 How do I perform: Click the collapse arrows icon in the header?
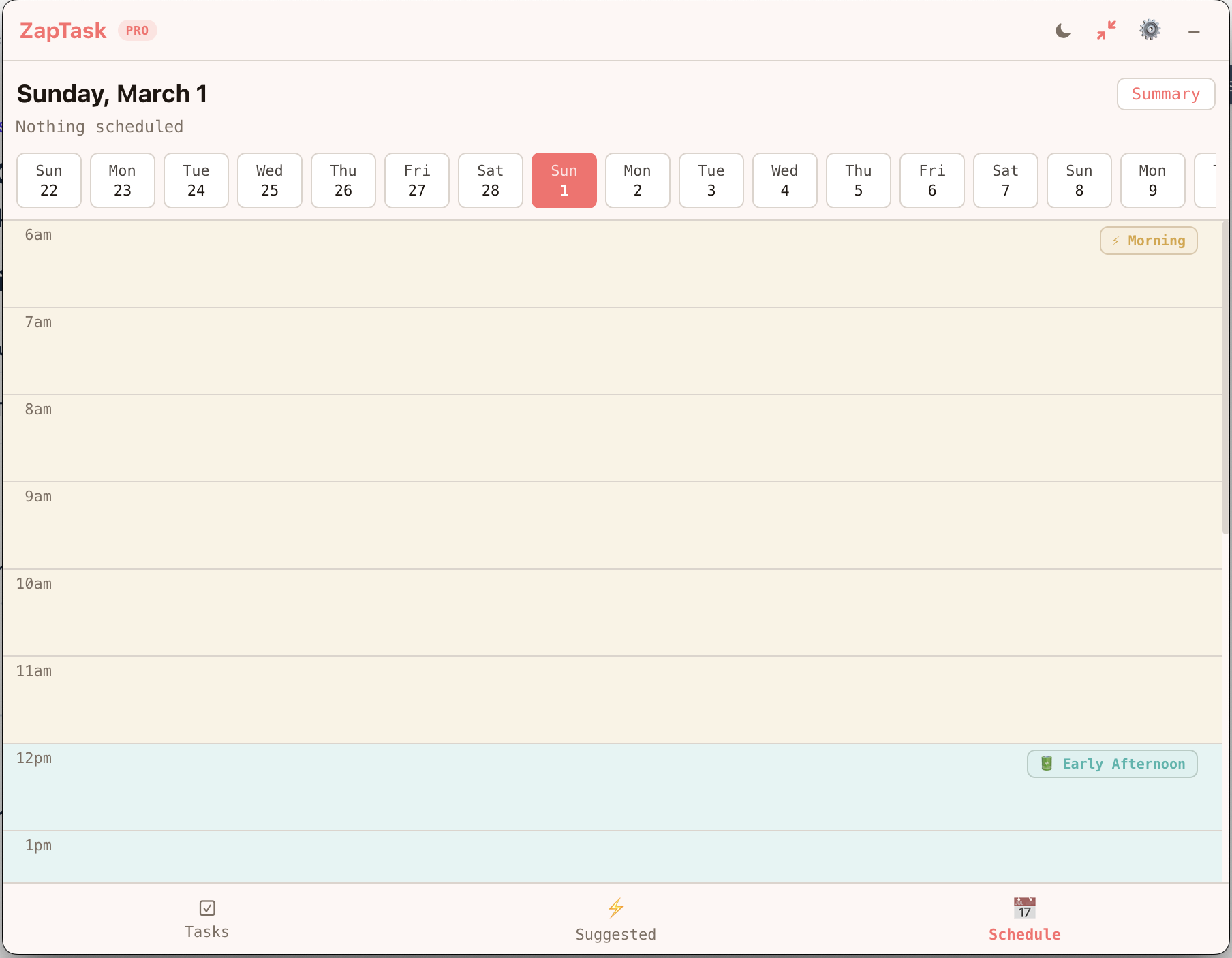[x=1107, y=31]
